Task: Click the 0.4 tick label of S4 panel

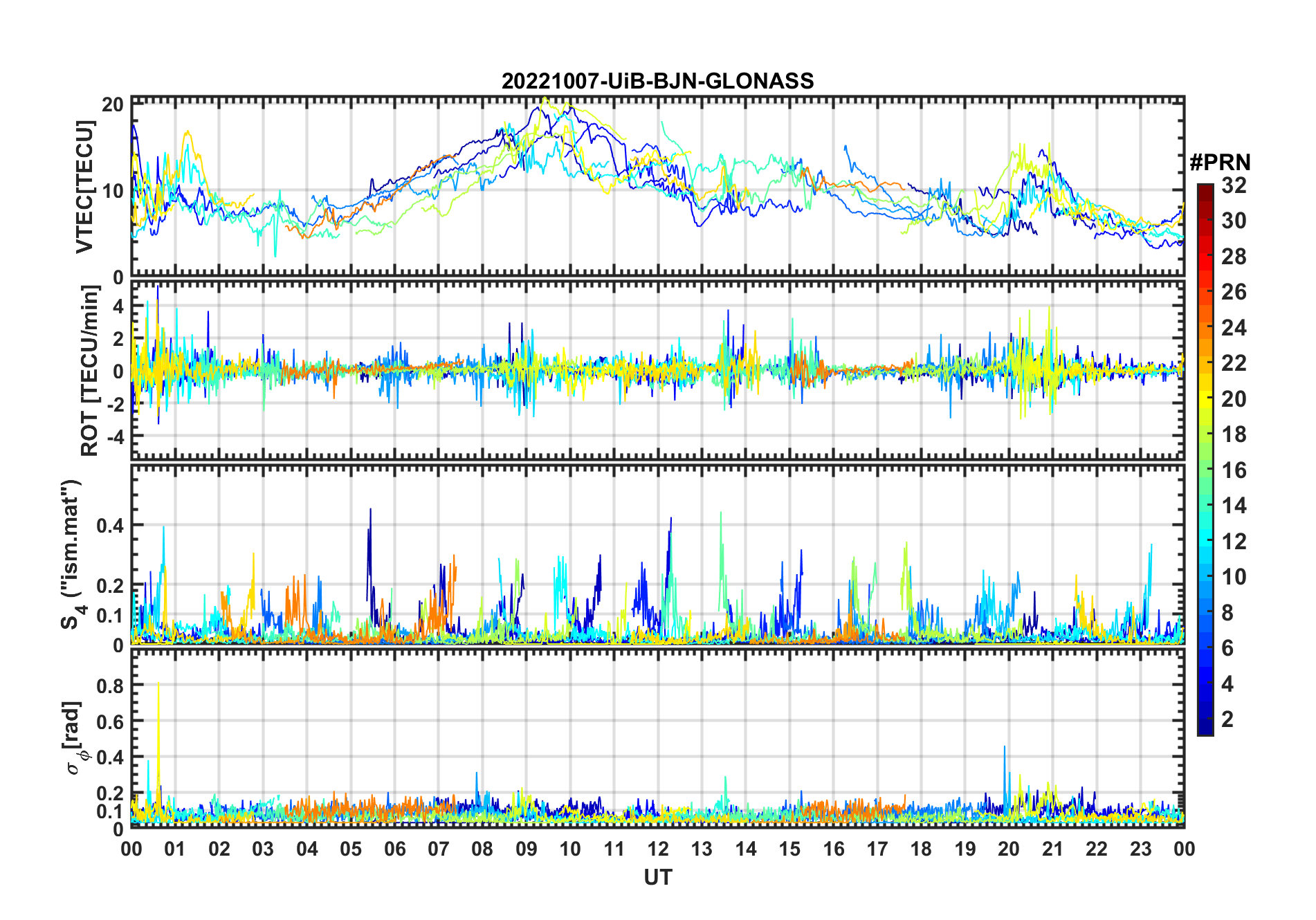Action: 110,525
